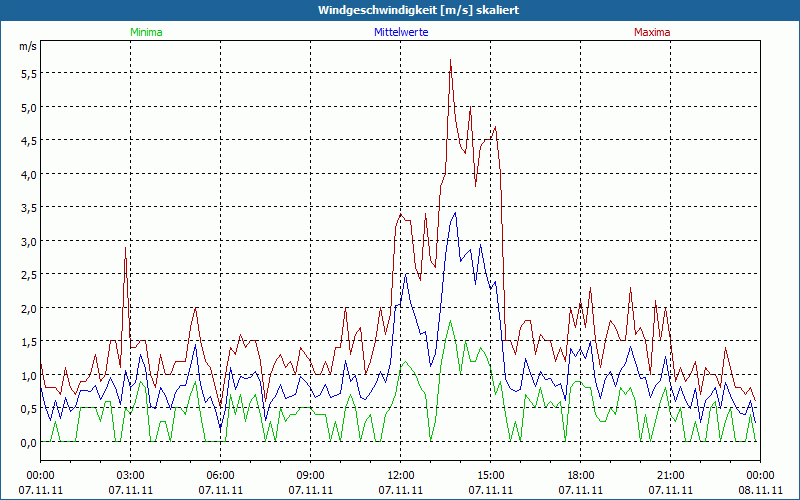Select the 21:00 time axis label
This screenshot has width=800, height=500.
point(670,475)
